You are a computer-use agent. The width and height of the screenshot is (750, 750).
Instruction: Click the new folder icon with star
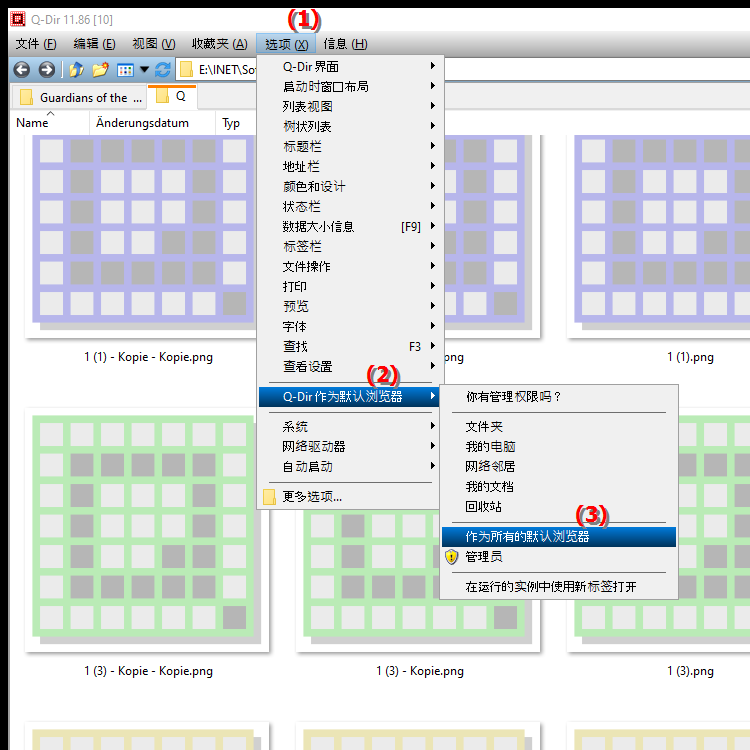coord(100,70)
